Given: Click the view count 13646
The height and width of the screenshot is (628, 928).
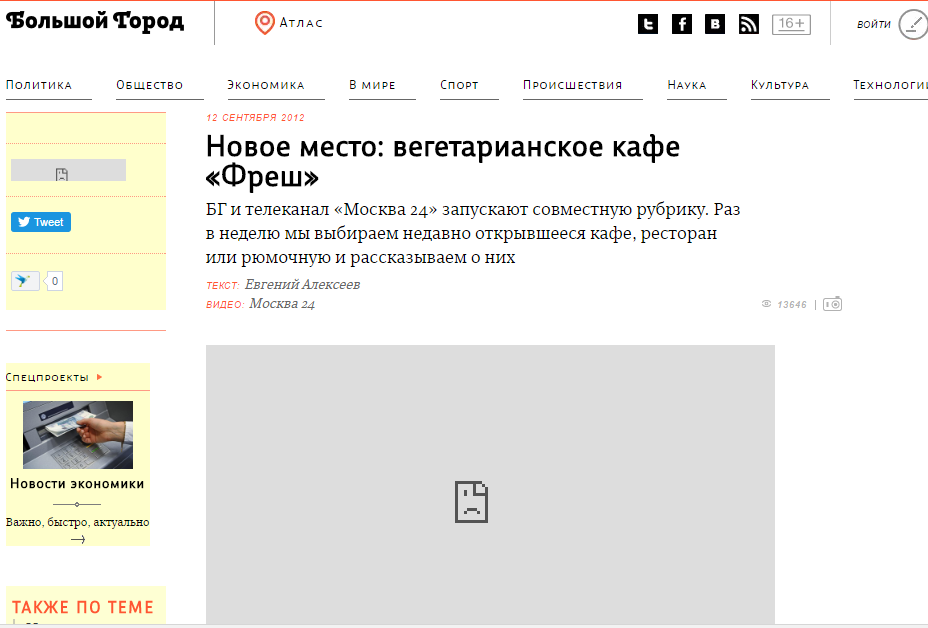Looking at the screenshot, I should [x=792, y=304].
